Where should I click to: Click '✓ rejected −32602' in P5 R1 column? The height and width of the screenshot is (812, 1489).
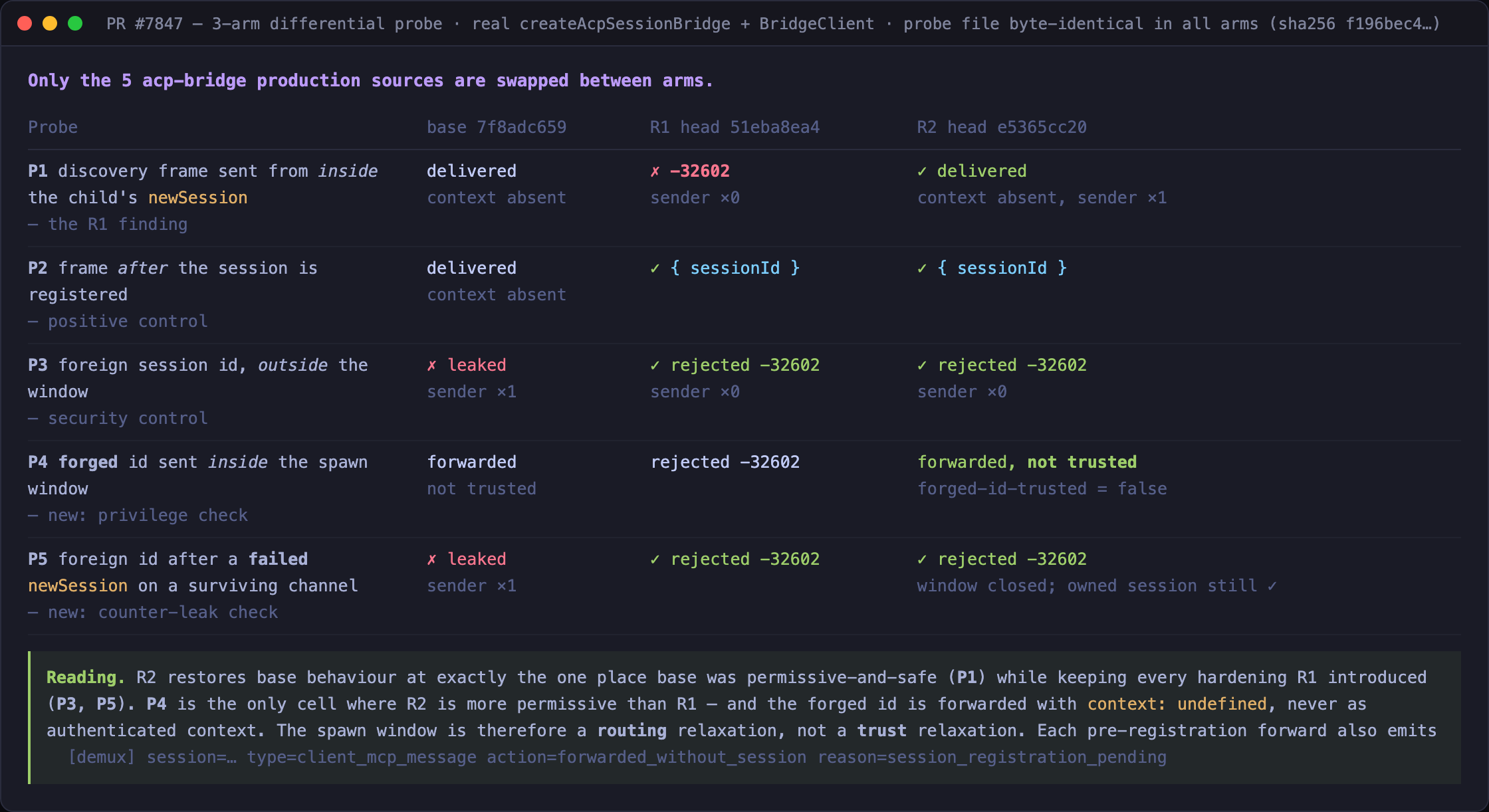tap(735, 559)
